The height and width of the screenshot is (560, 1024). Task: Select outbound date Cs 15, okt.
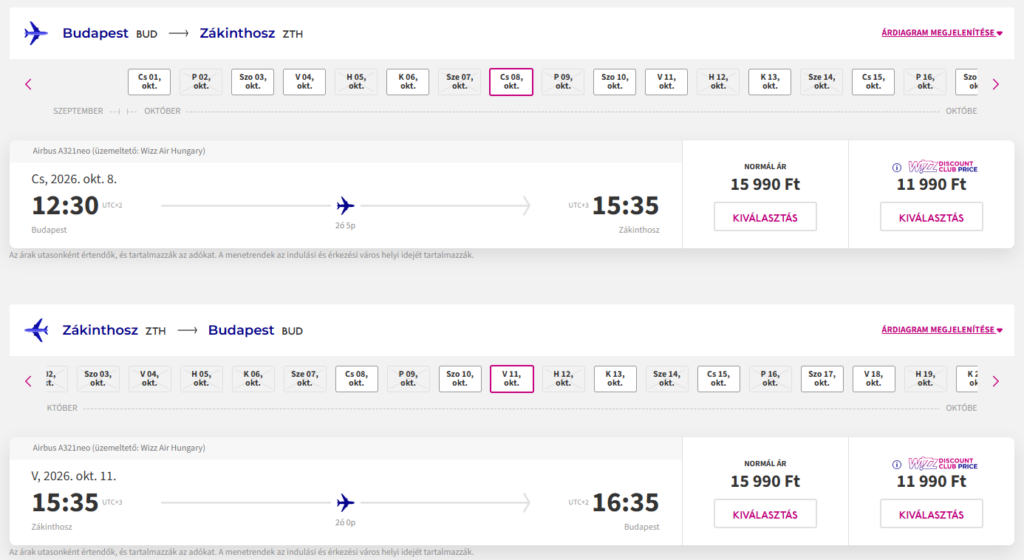[x=873, y=82]
